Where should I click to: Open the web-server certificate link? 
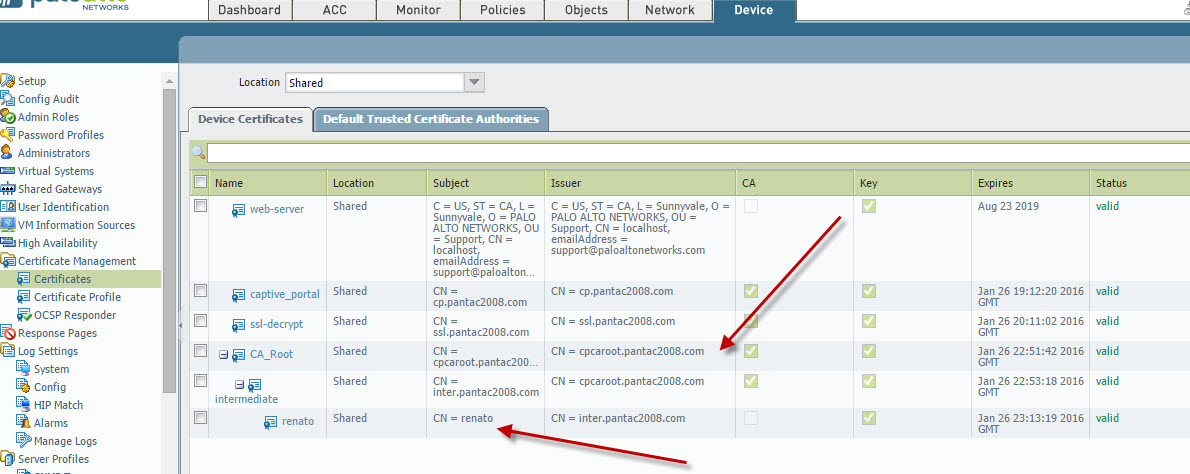point(277,209)
